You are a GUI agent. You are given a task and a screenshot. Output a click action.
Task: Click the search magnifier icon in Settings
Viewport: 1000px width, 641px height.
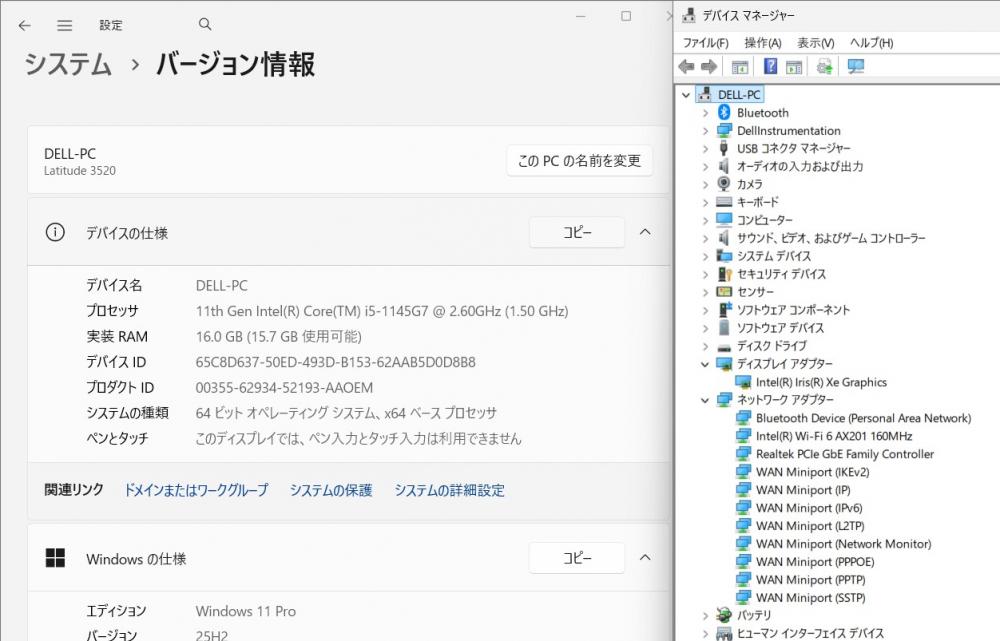pyautogui.click(x=205, y=25)
